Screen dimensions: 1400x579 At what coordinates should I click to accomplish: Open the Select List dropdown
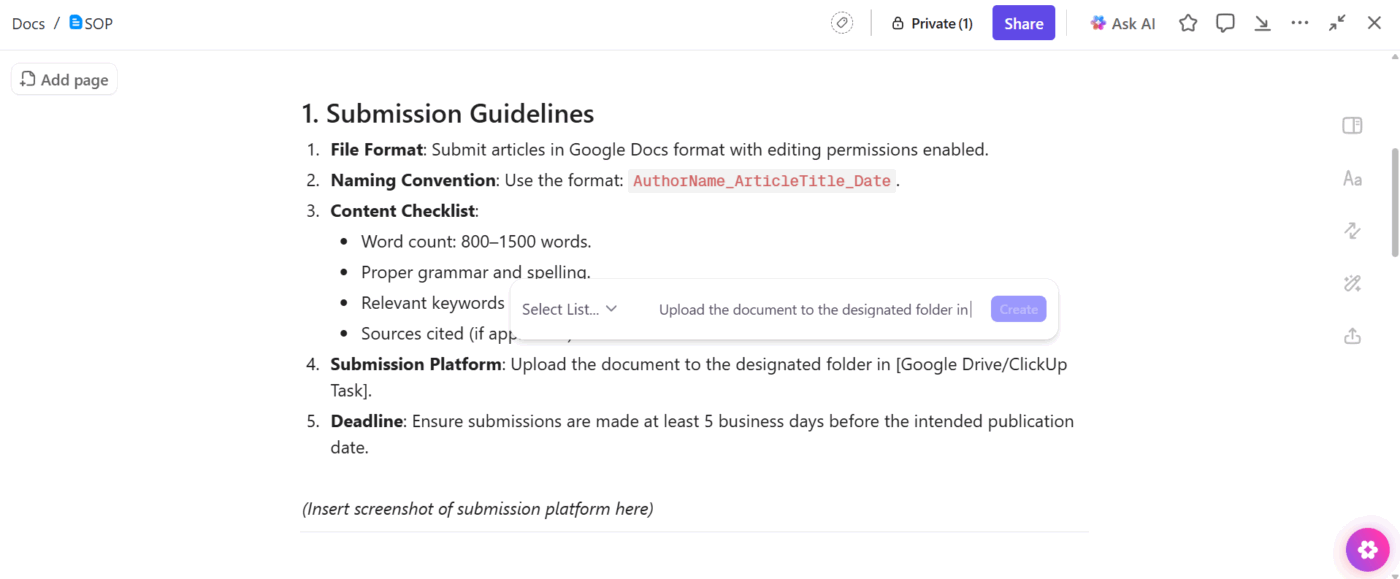[x=568, y=309]
